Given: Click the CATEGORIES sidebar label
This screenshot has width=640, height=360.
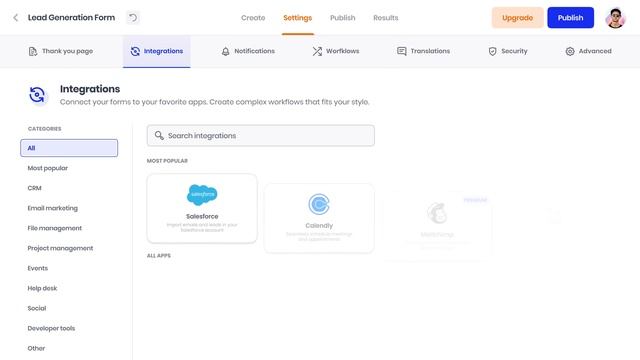Looking at the screenshot, I should pyautogui.click(x=44, y=128).
